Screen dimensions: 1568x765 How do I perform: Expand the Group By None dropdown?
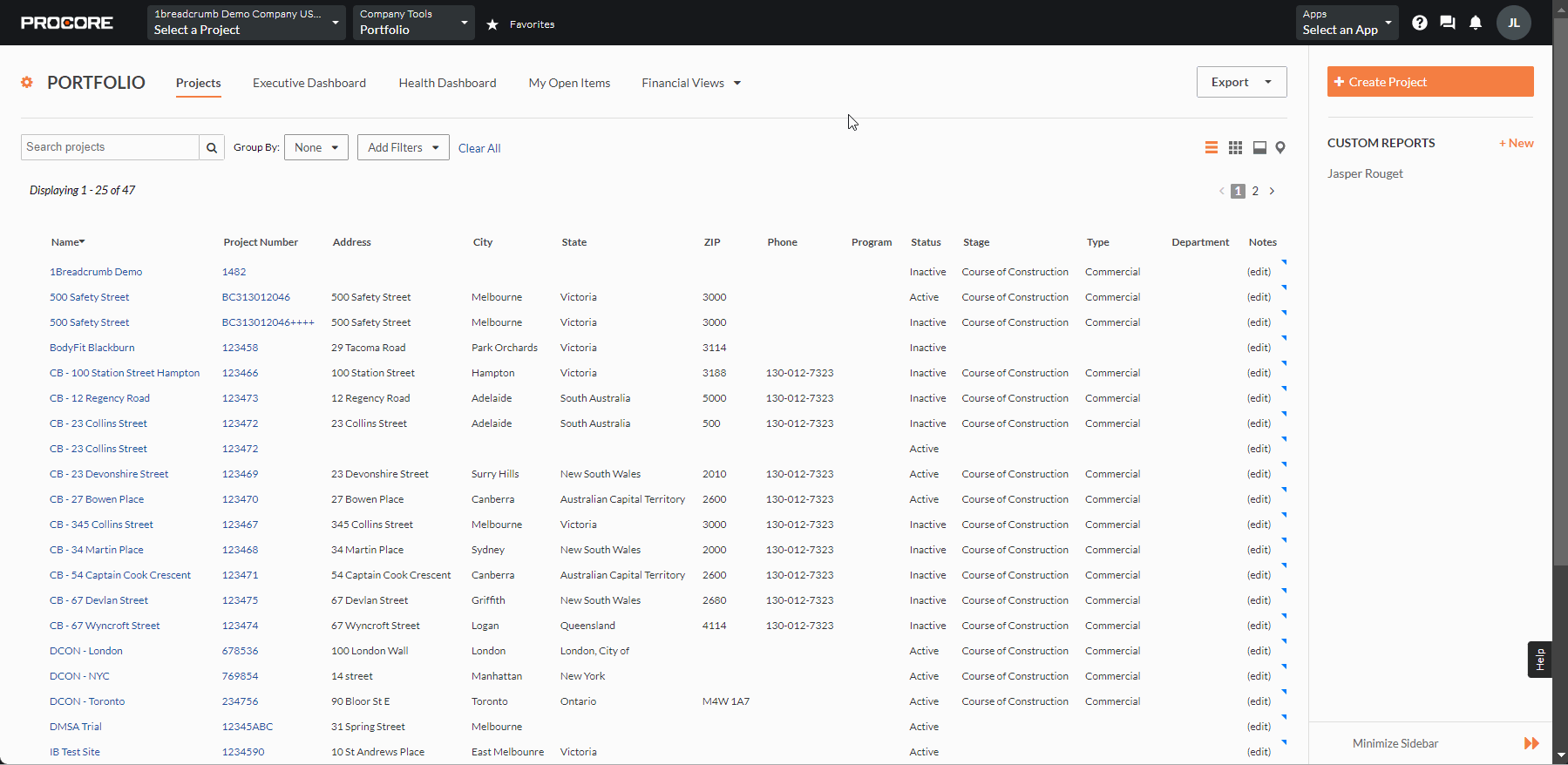coord(316,148)
